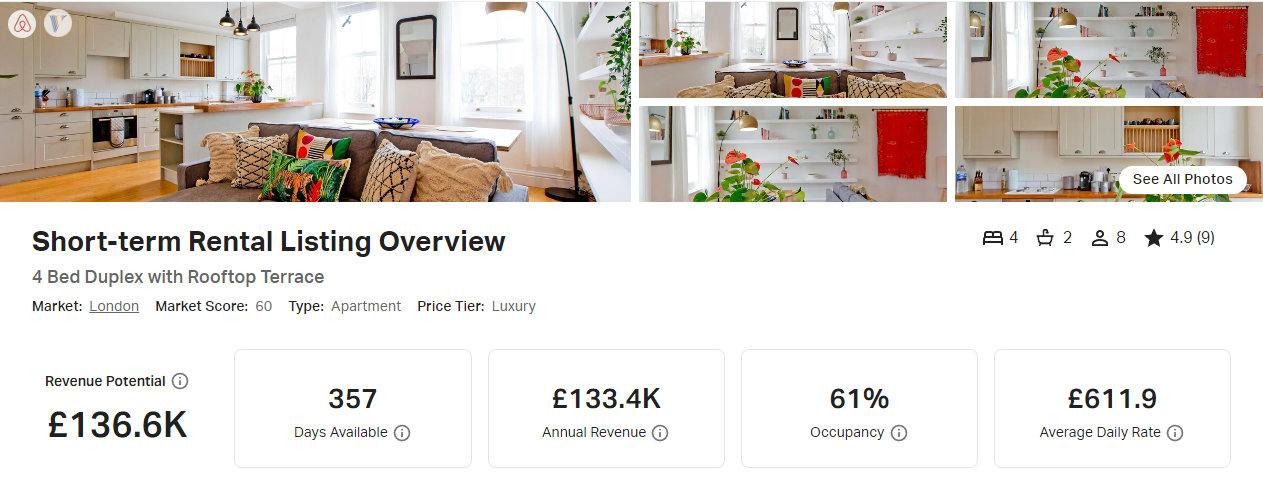Click the Annual Revenue info icon
Viewport: 1263px width, 496px height.
[x=660, y=433]
